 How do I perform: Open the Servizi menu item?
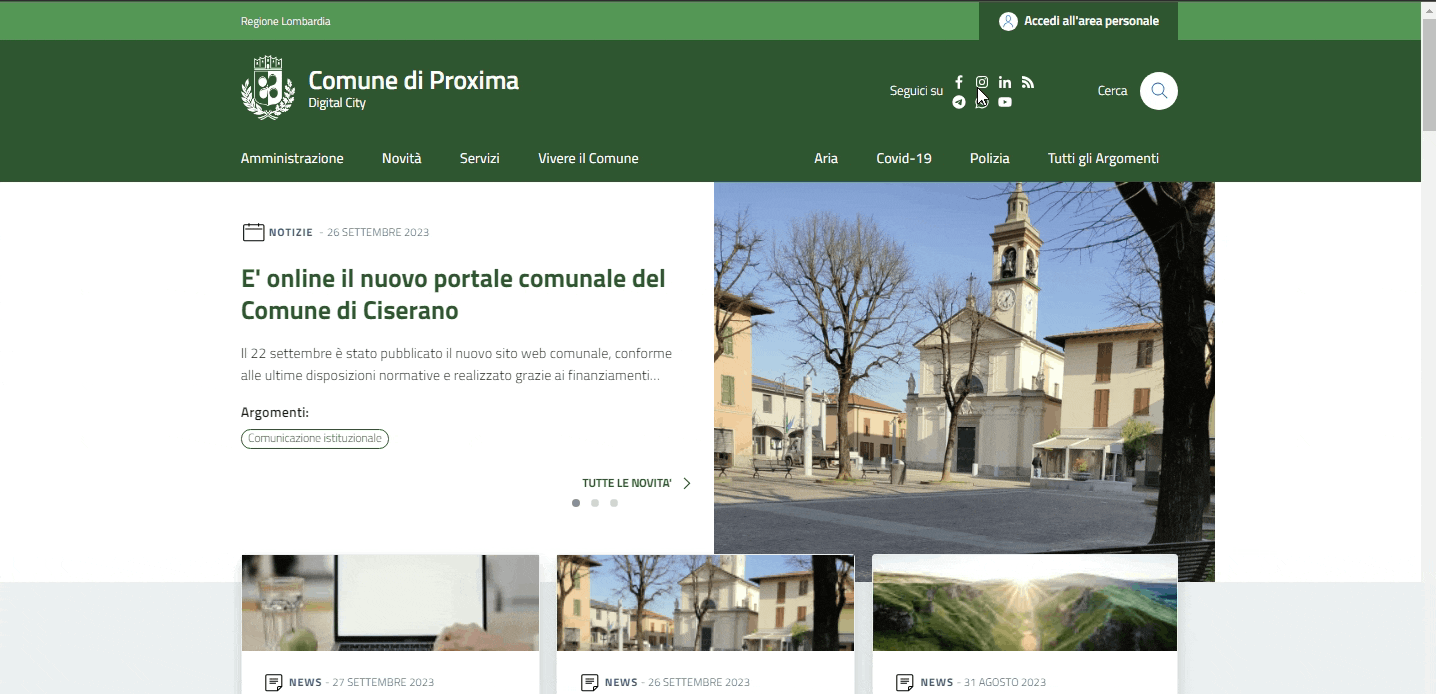pyautogui.click(x=479, y=158)
